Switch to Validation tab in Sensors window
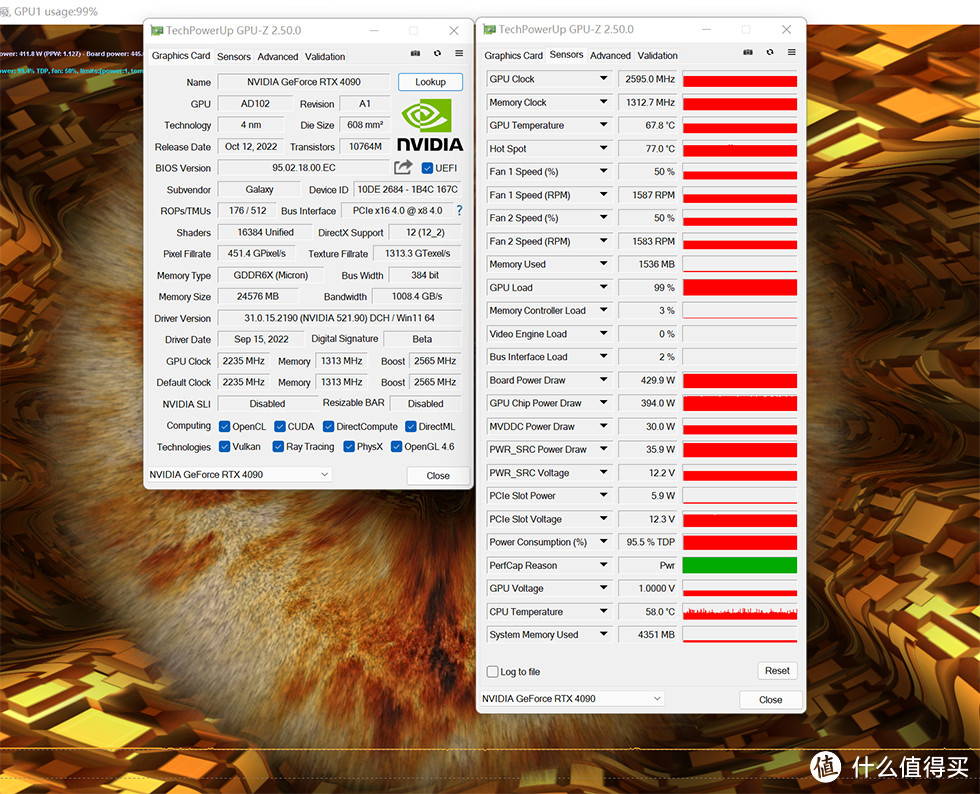This screenshot has height=794, width=980. (658, 55)
